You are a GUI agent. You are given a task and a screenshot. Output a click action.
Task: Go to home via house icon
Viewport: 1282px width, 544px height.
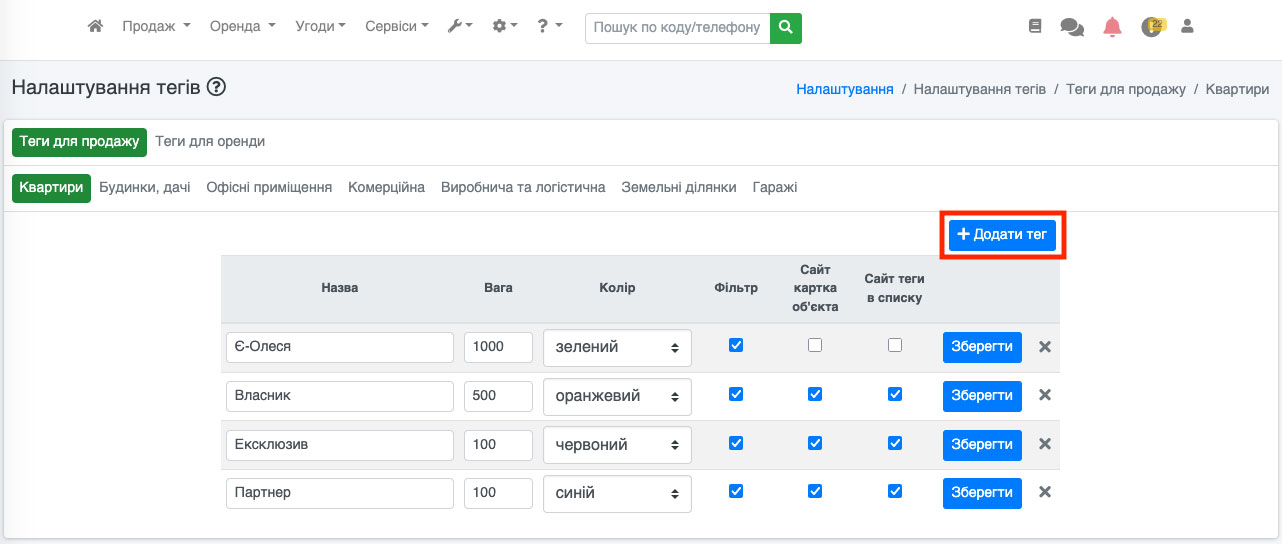(96, 27)
